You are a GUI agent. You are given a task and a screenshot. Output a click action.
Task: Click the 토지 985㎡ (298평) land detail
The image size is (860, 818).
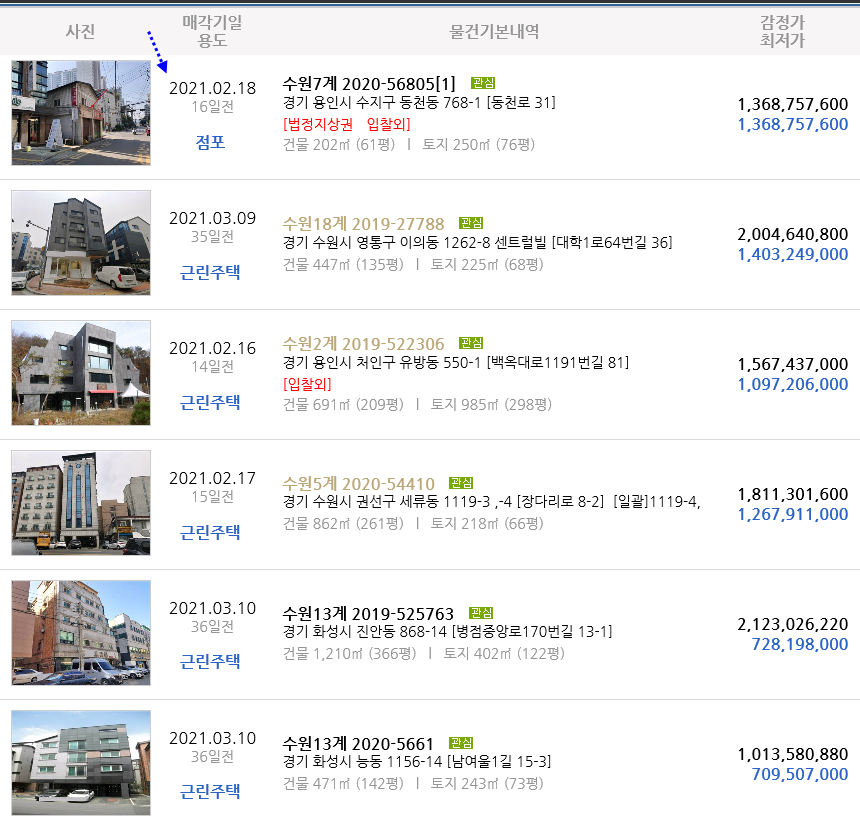pos(491,405)
